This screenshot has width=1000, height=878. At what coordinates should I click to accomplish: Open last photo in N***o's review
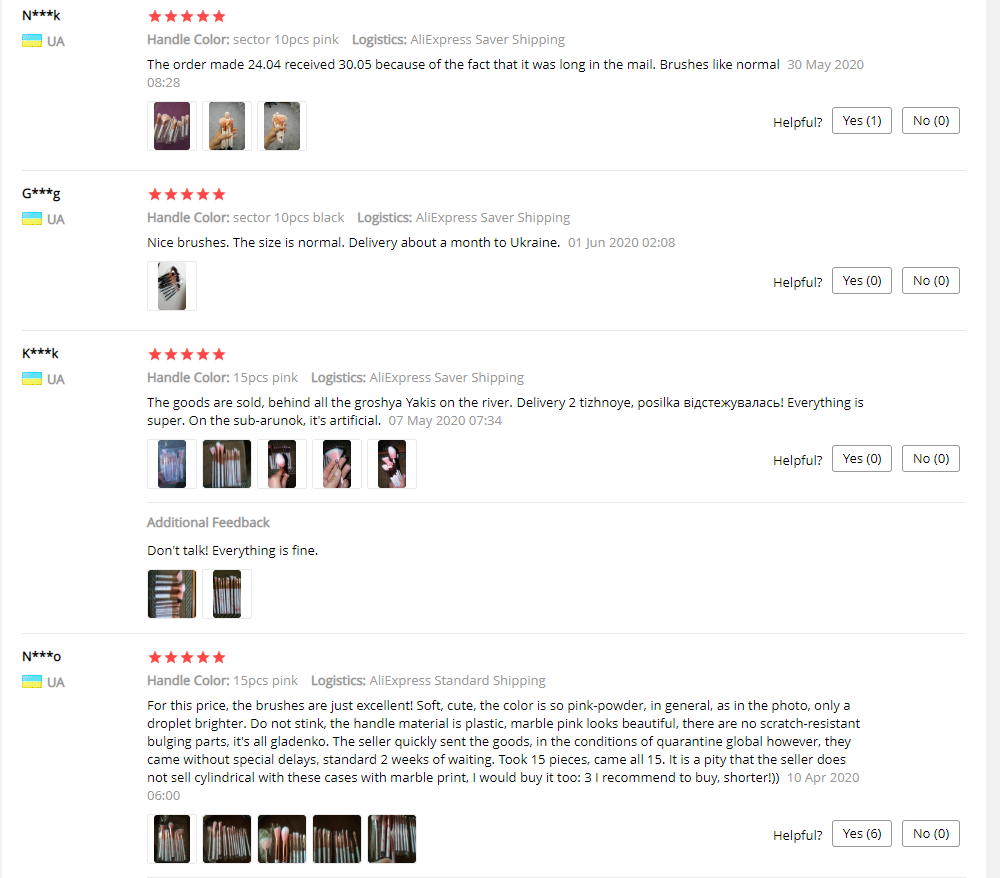click(392, 839)
